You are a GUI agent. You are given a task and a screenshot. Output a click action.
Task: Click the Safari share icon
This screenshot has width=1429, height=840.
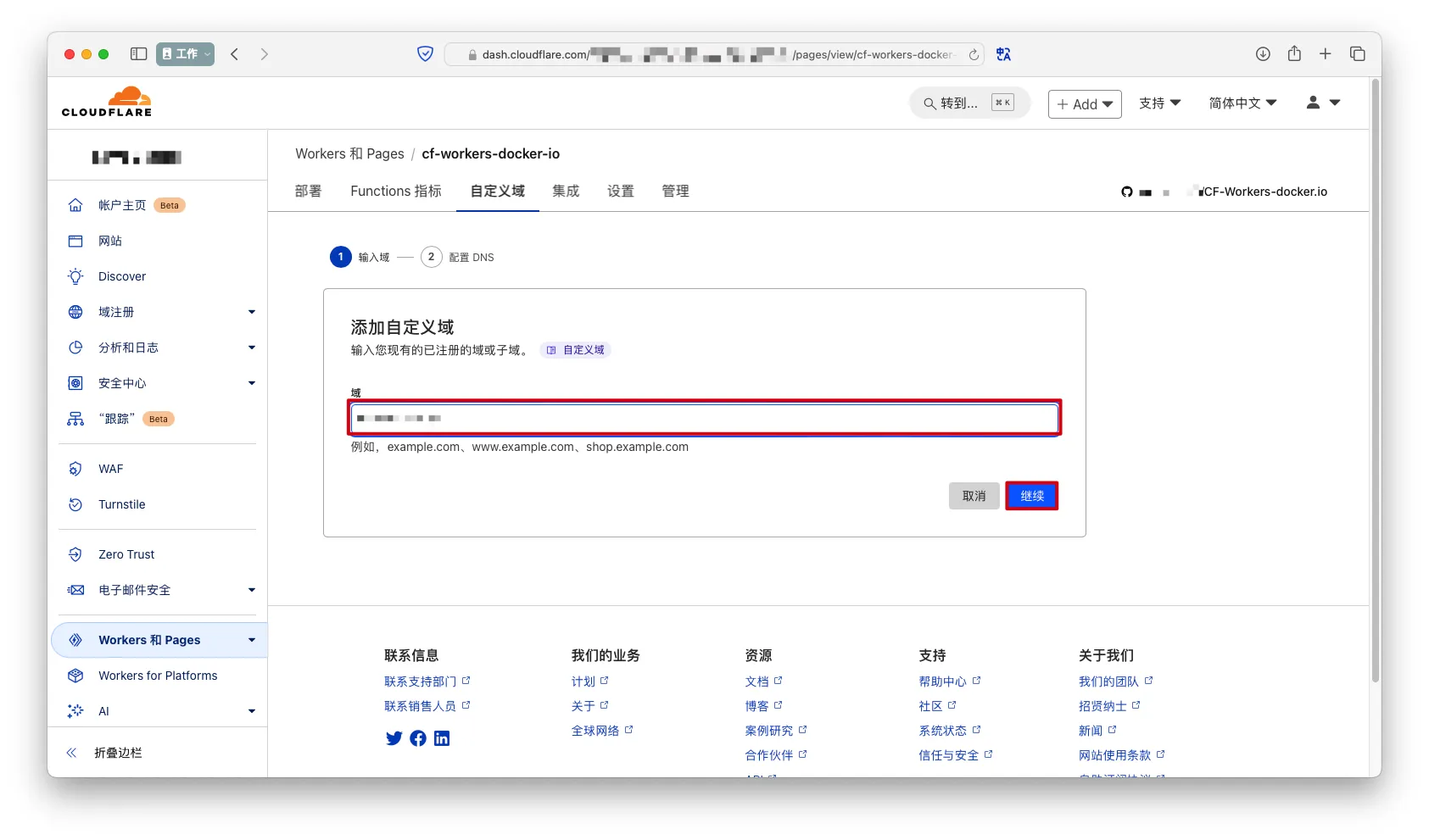point(1294,53)
